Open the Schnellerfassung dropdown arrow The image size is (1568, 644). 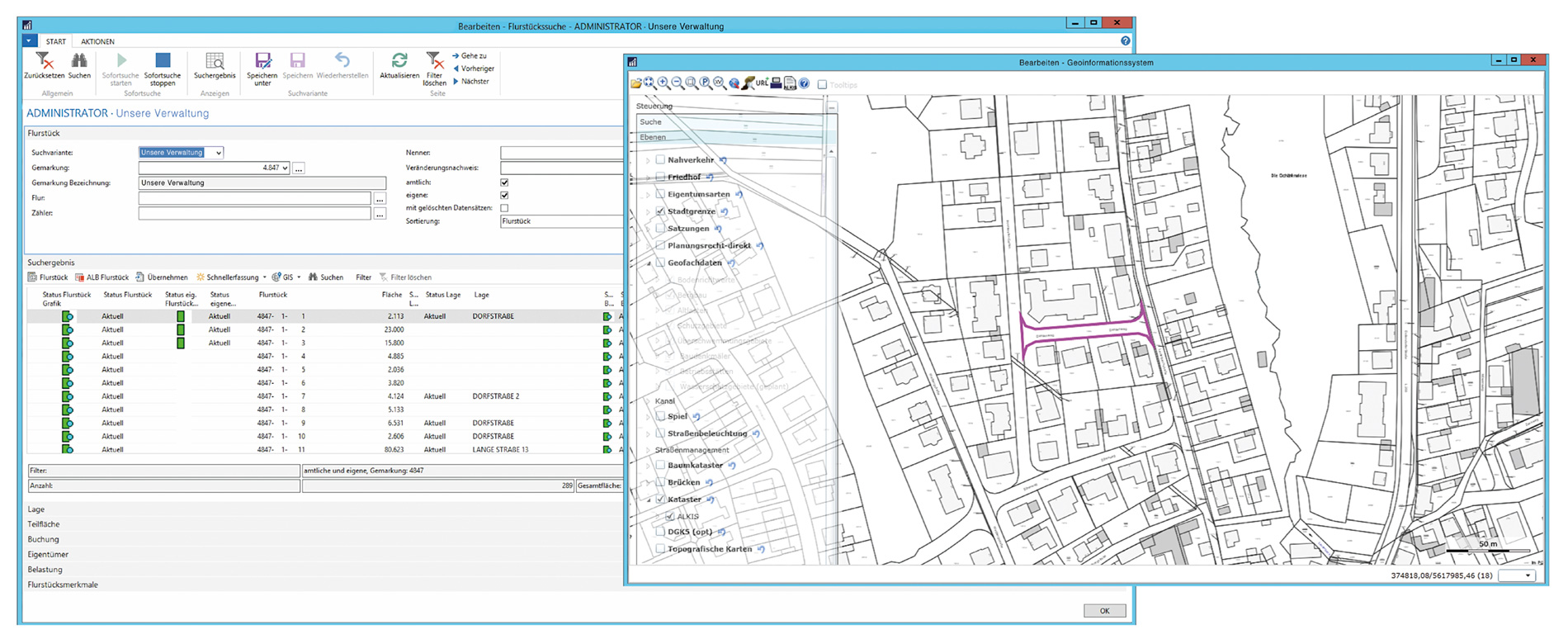tap(264, 277)
